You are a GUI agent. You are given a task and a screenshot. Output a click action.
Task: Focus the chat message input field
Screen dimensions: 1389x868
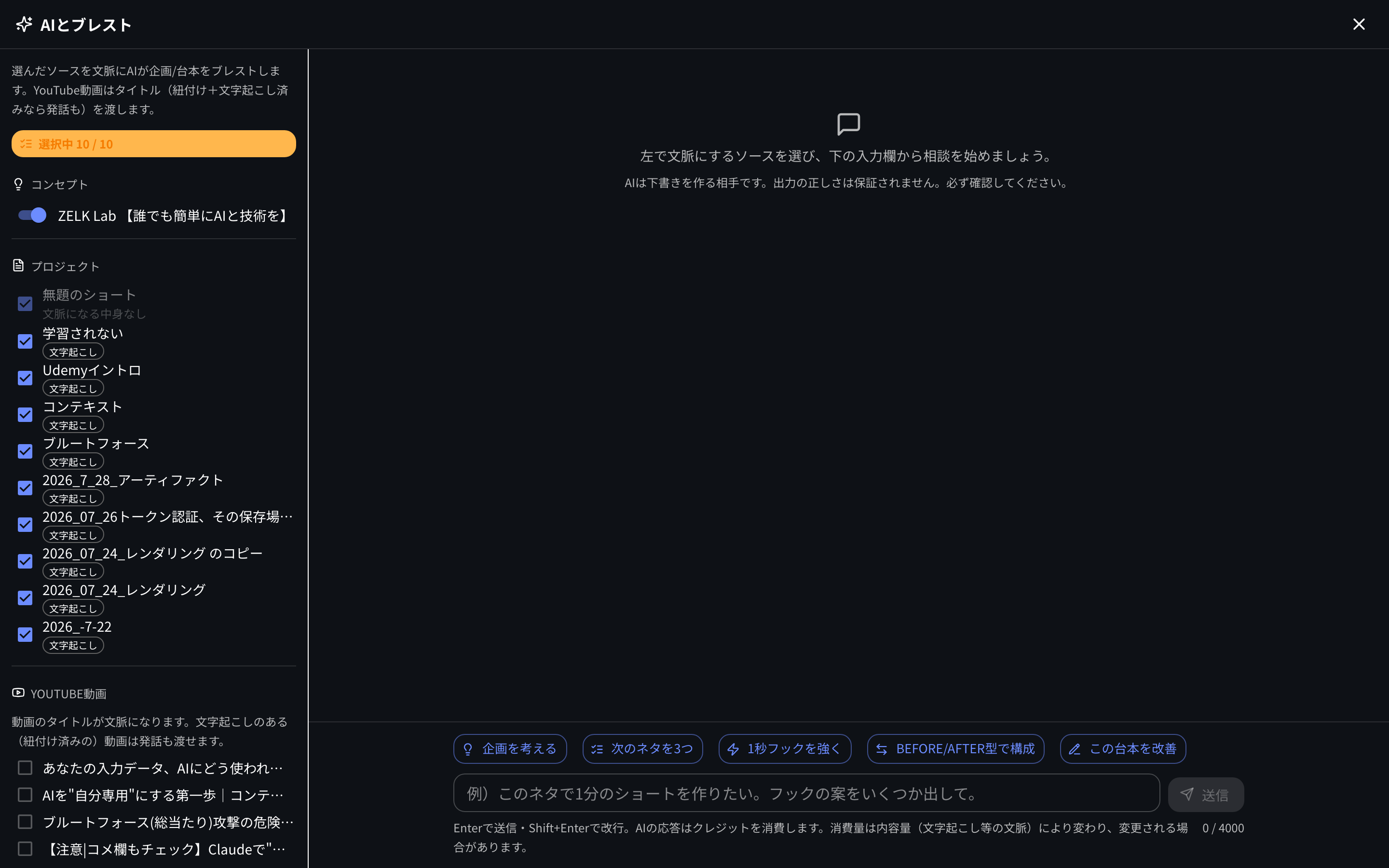pyautogui.click(x=806, y=793)
